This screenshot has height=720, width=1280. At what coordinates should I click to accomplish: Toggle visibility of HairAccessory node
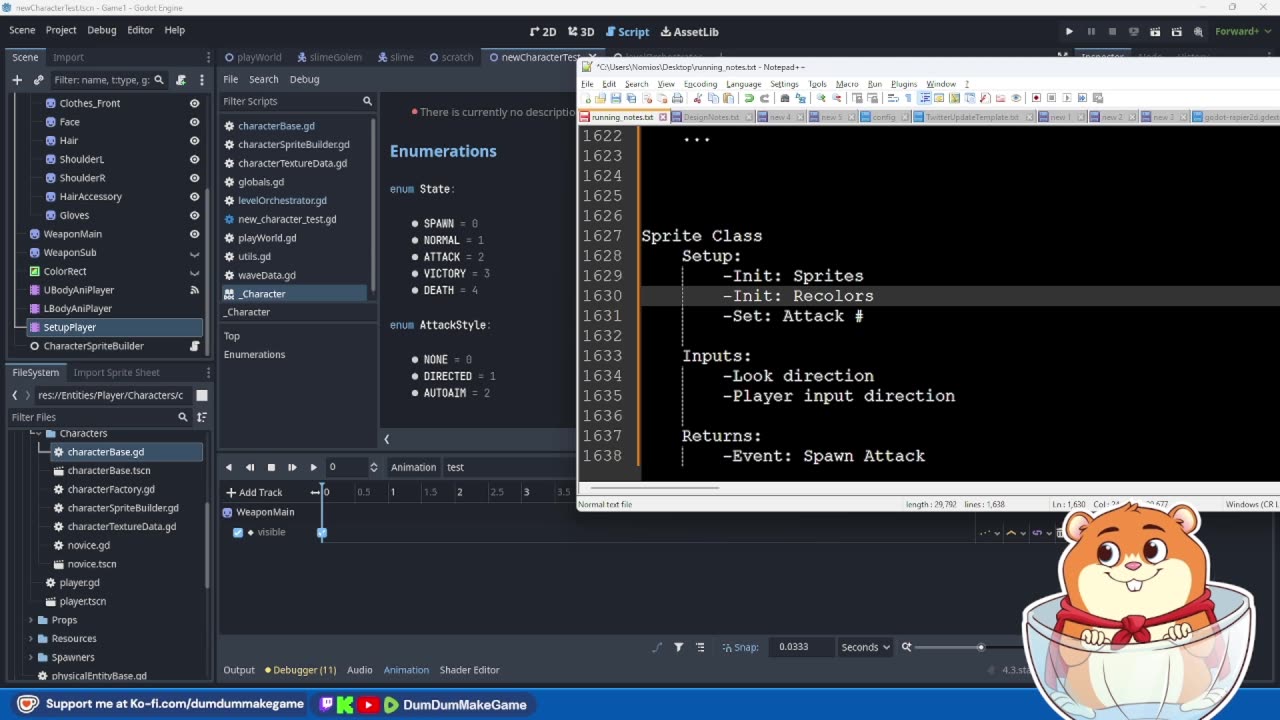(195, 197)
